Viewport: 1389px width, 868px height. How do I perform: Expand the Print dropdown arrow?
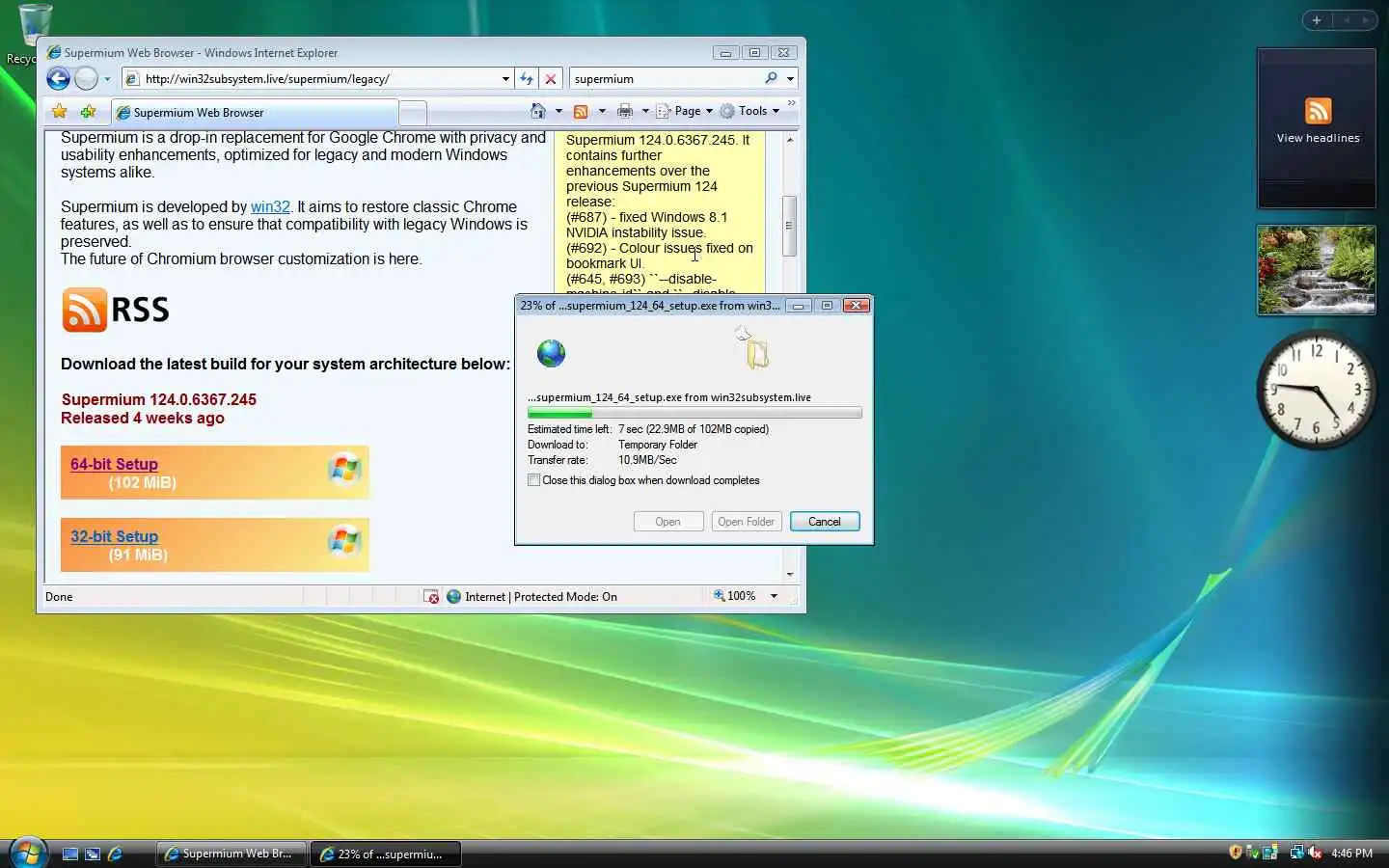point(645,111)
